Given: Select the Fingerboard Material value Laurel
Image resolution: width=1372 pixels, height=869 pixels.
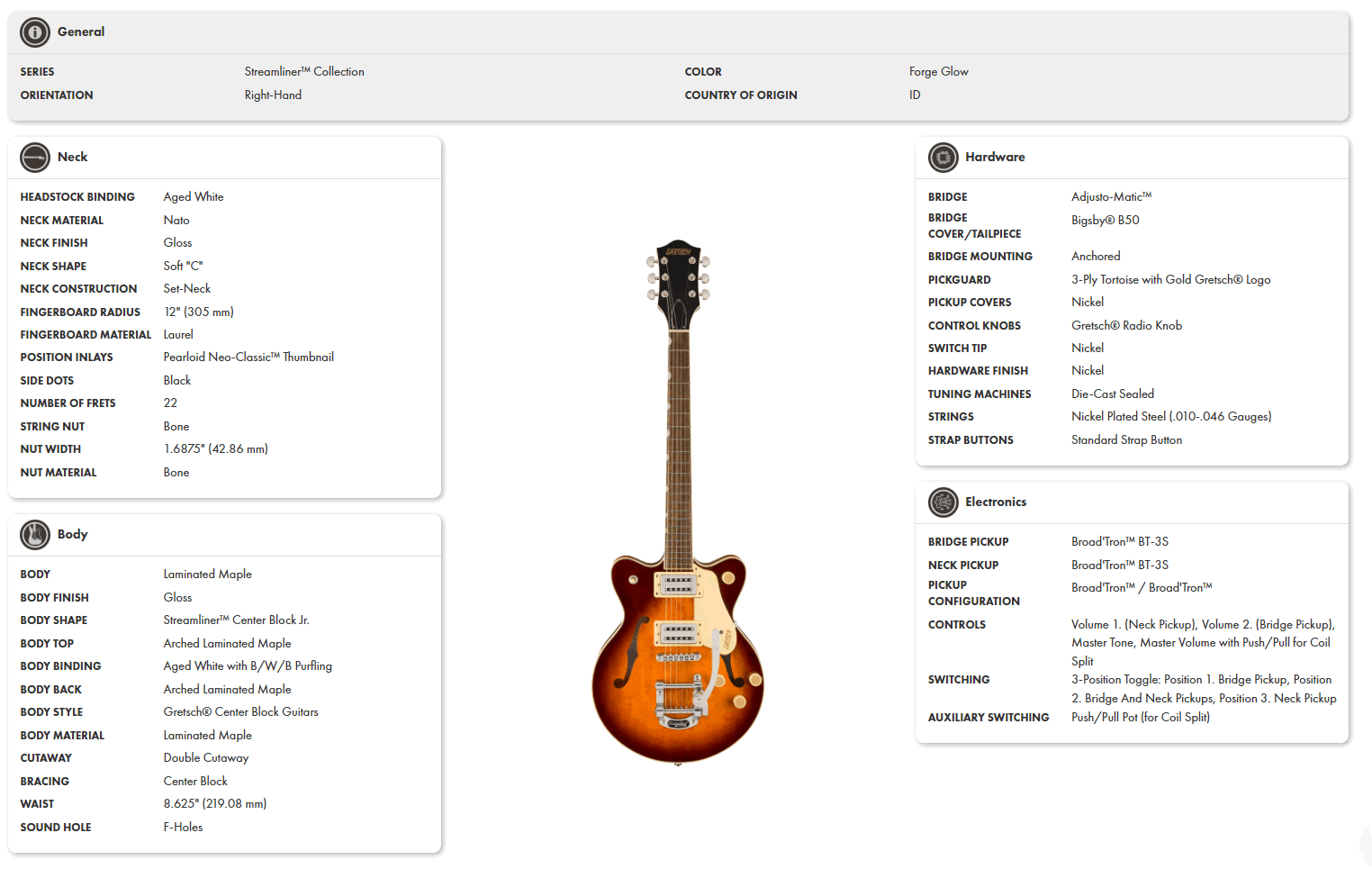Looking at the screenshot, I should [178, 334].
